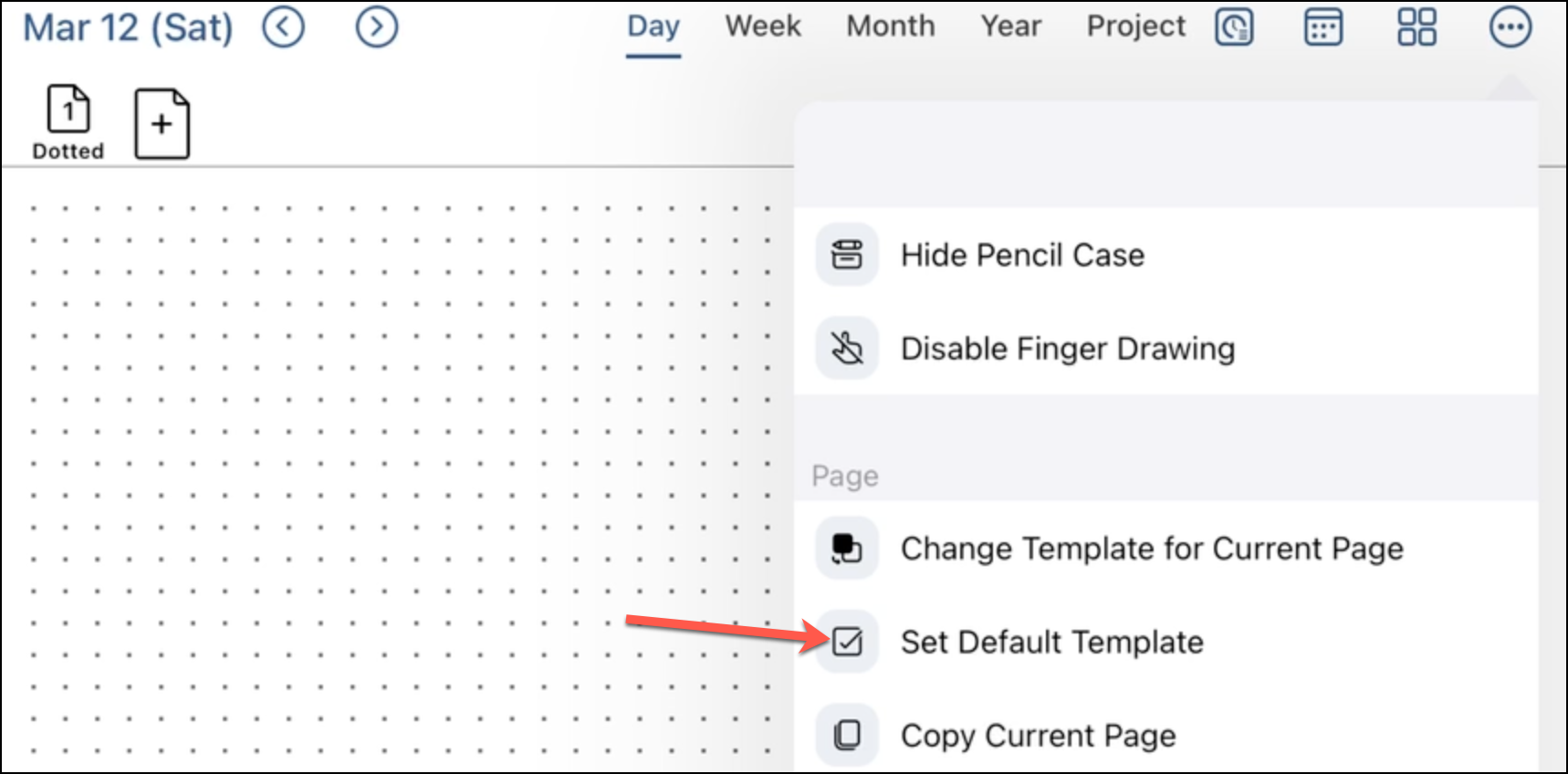The width and height of the screenshot is (1568, 774).
Task: Open the calendar grid icon in toolbar
Action: [1323, 27]
